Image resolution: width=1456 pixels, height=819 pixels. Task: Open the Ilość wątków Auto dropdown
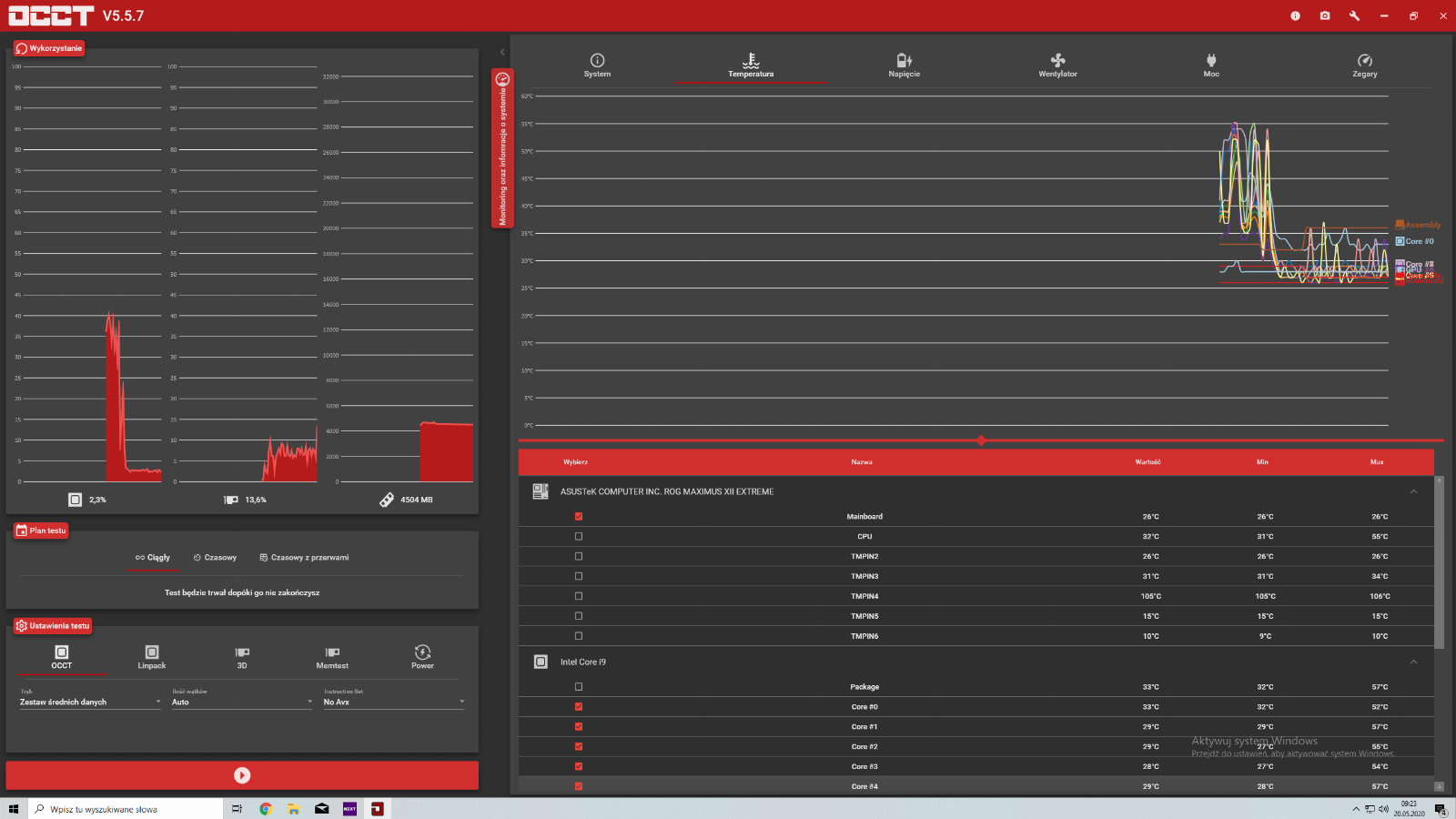242,702
